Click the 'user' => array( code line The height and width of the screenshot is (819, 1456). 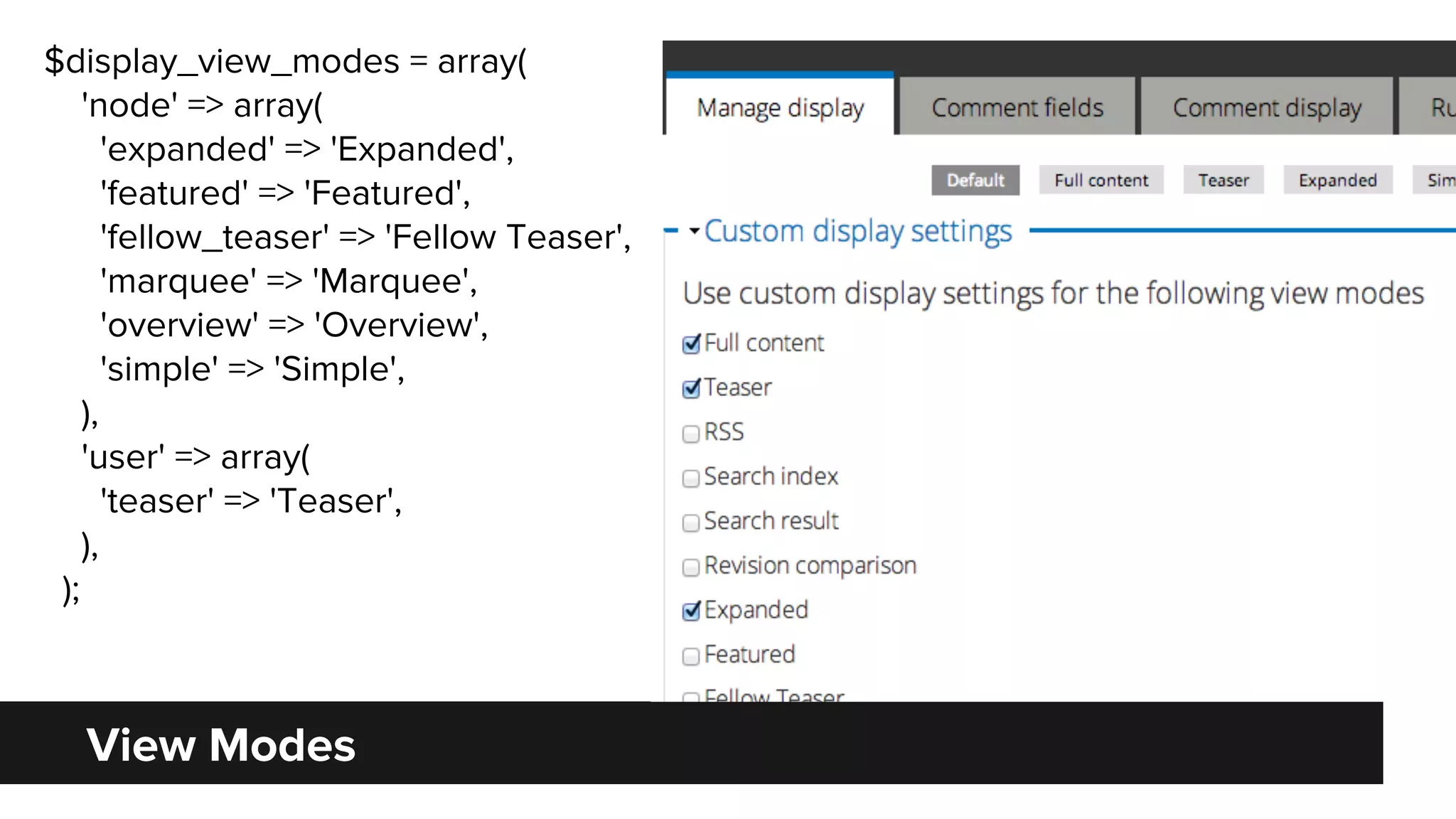(x=196, y=457)
